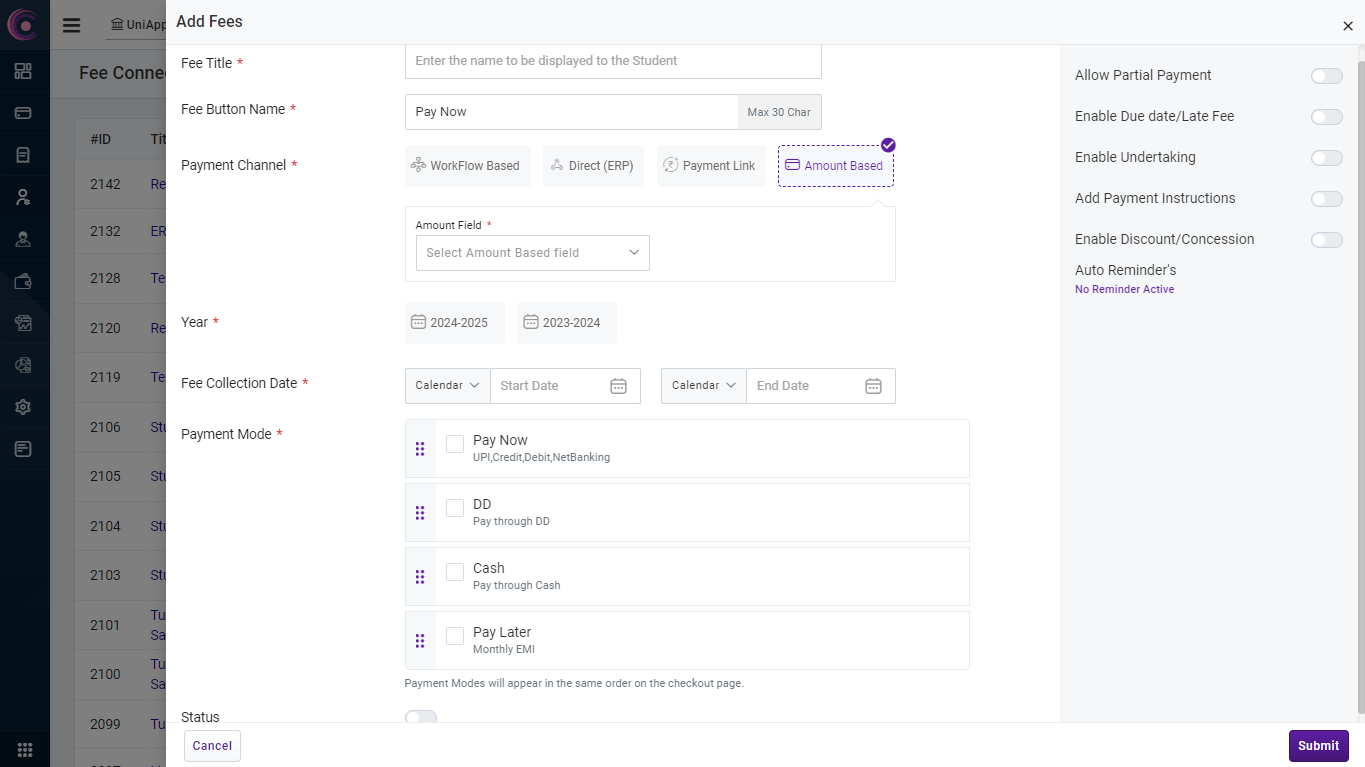This screenshot has width=1365, height=767.
Task: Expand the Calendar dropdown for Start Date
Action: pyautogui.click(x=447, y=386)
